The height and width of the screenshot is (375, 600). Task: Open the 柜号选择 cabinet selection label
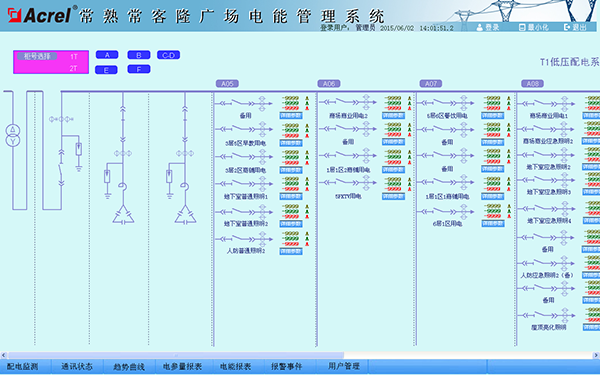pos(37,56)
